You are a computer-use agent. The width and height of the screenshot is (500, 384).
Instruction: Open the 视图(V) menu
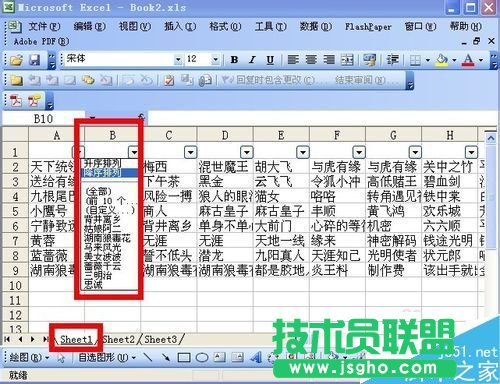pyautogui.click(x=135, y=26)
